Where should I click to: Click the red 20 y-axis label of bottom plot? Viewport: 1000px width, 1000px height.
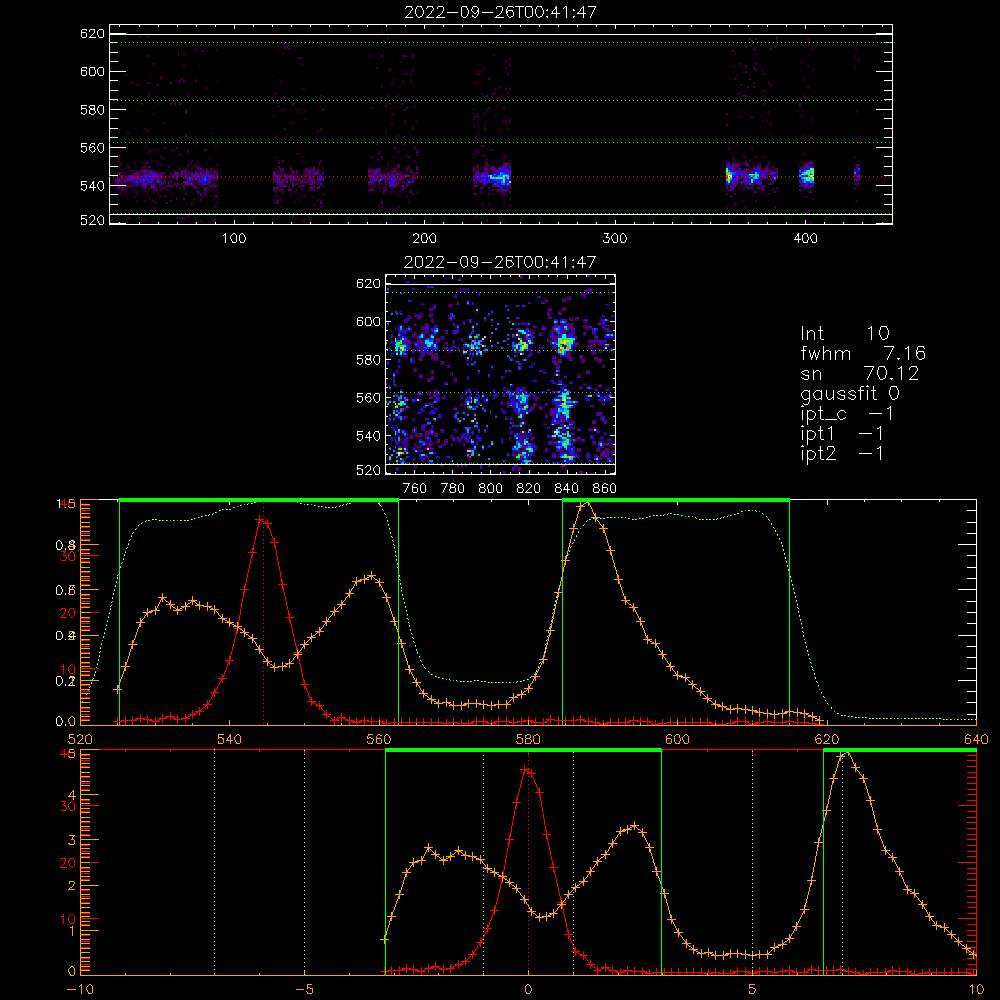tap(68, 864)
